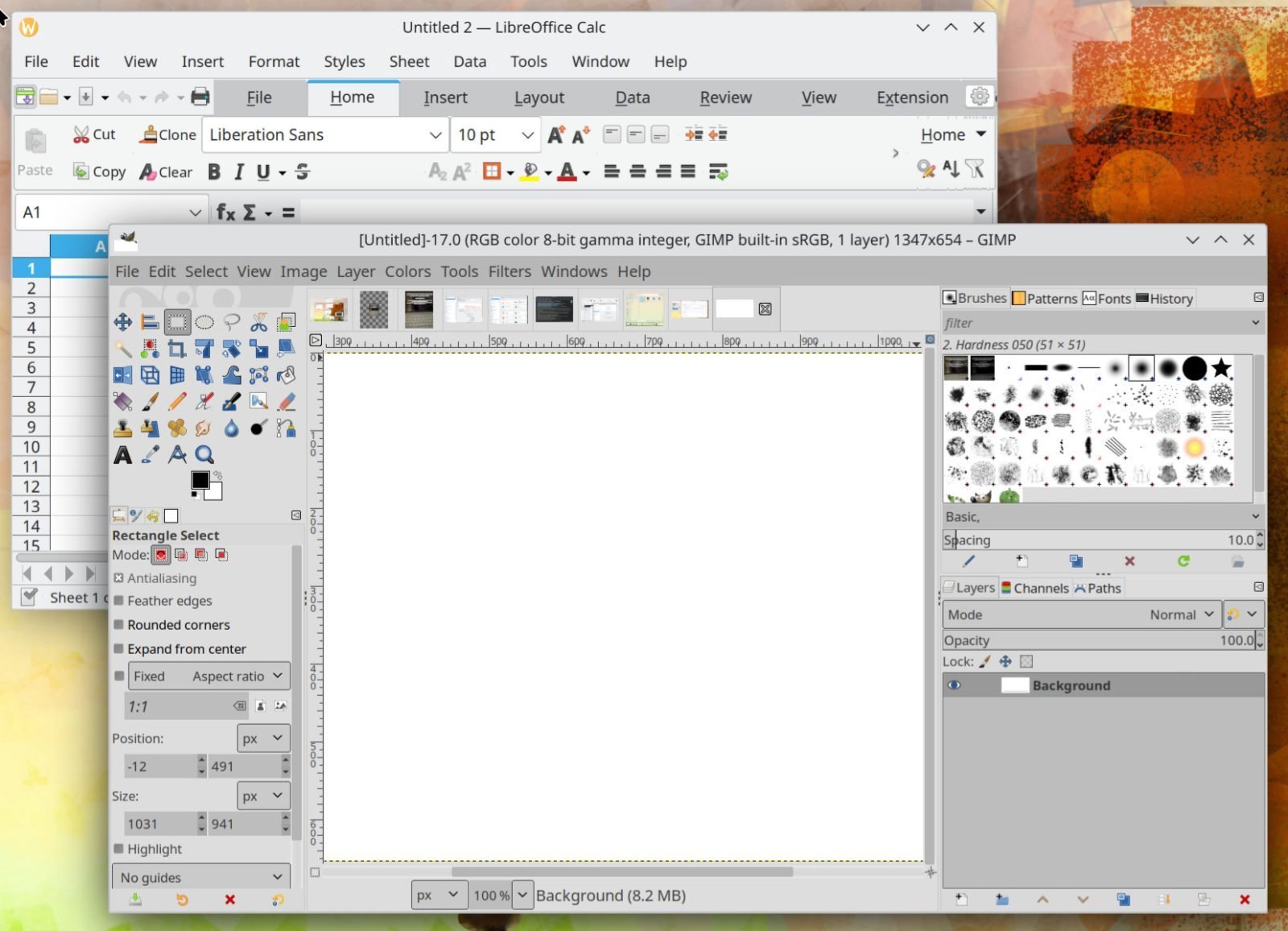Viewport: 1288px width, 931px height.
Task: Open the Liberation Sans font dropdown in Calc
Action: click(436, 134)
